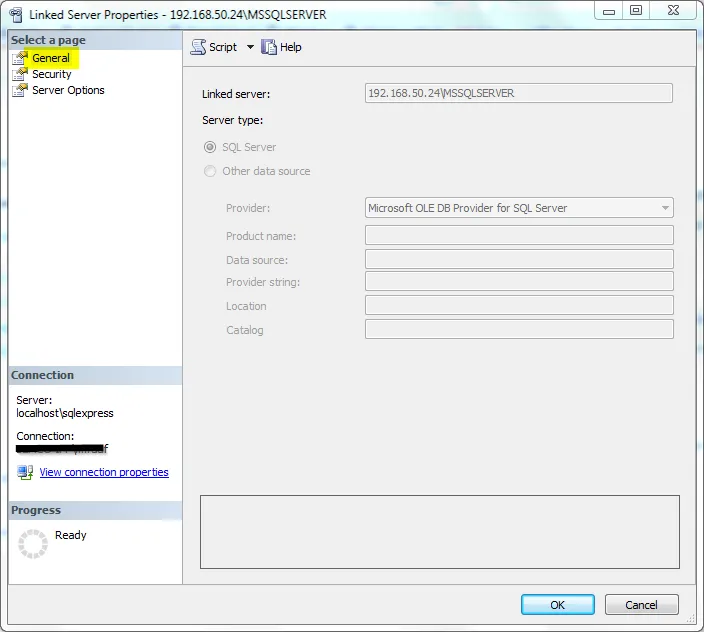The width and height of the screenshot is (704, 632).
Task: Open View connection properties link
Action: click(x=104, y=472)
